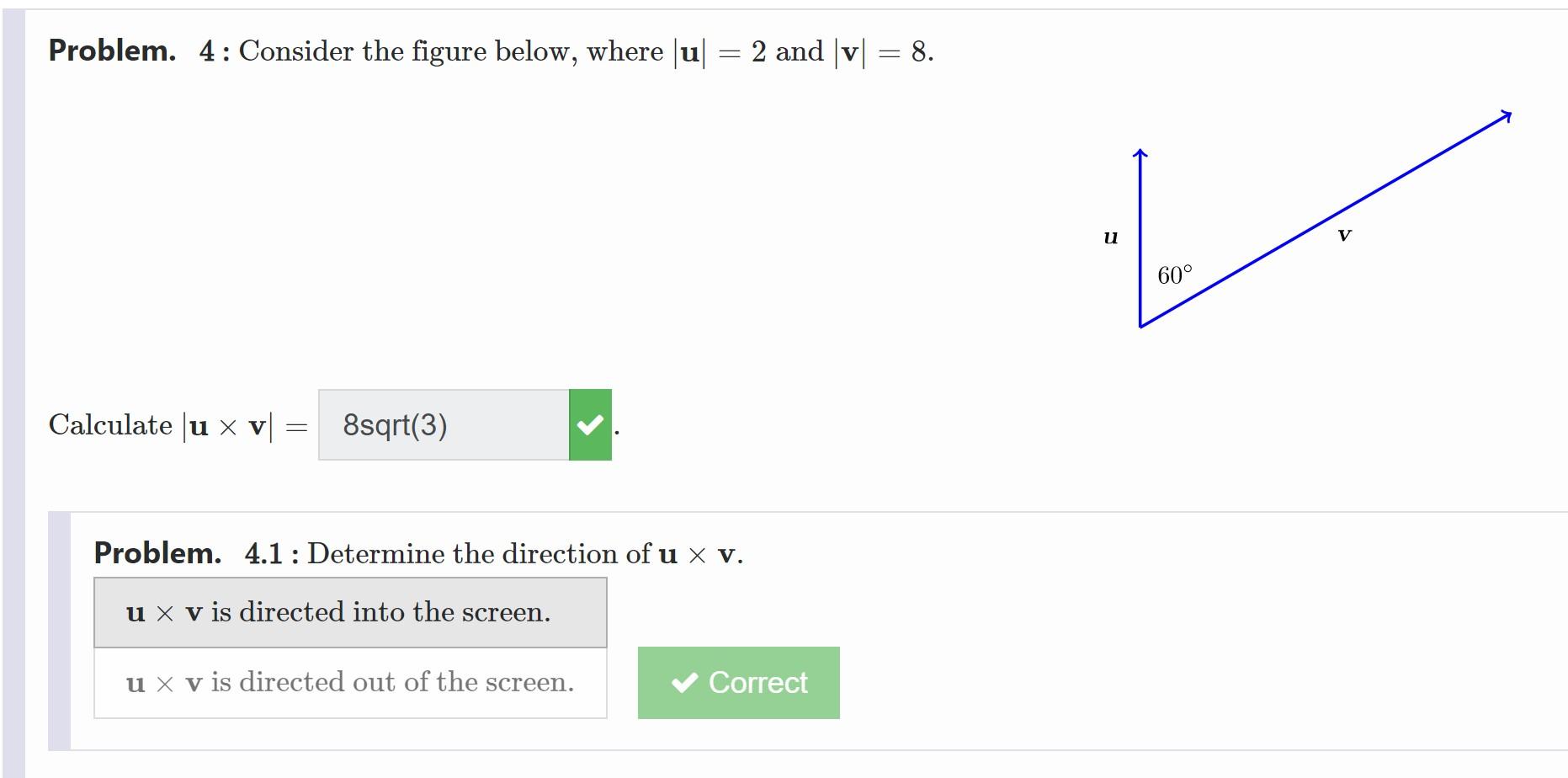This screenshot has width=1568, height=778.
Task: Collapse the Problem 4 section
Action: [x=112, y=51]
